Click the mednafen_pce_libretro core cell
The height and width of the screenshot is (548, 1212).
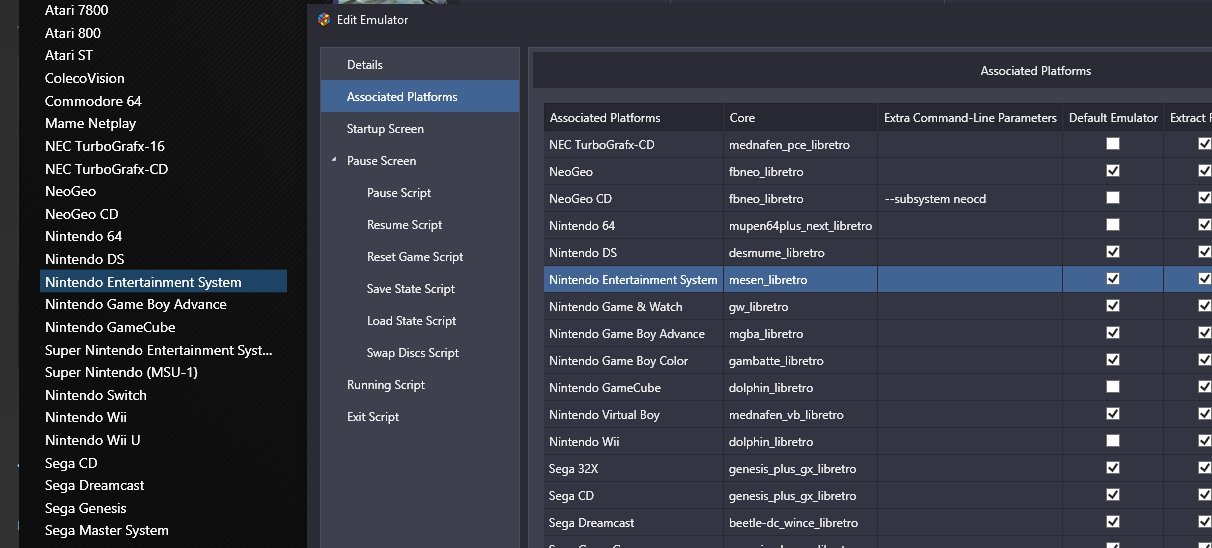click(800, 144)
